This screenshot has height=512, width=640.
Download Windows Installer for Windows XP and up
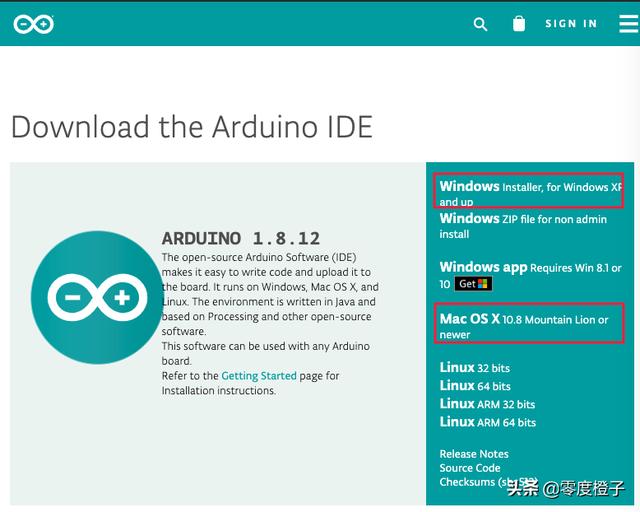coord(530,194)
